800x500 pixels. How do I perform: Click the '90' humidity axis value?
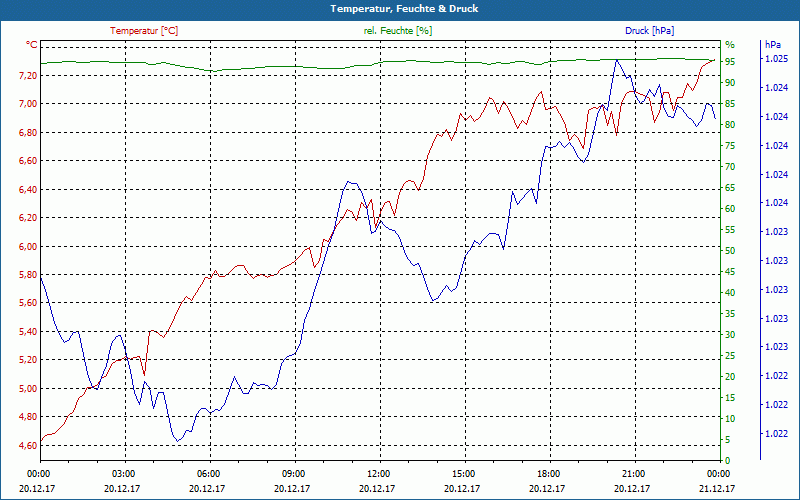pos(730,83)
